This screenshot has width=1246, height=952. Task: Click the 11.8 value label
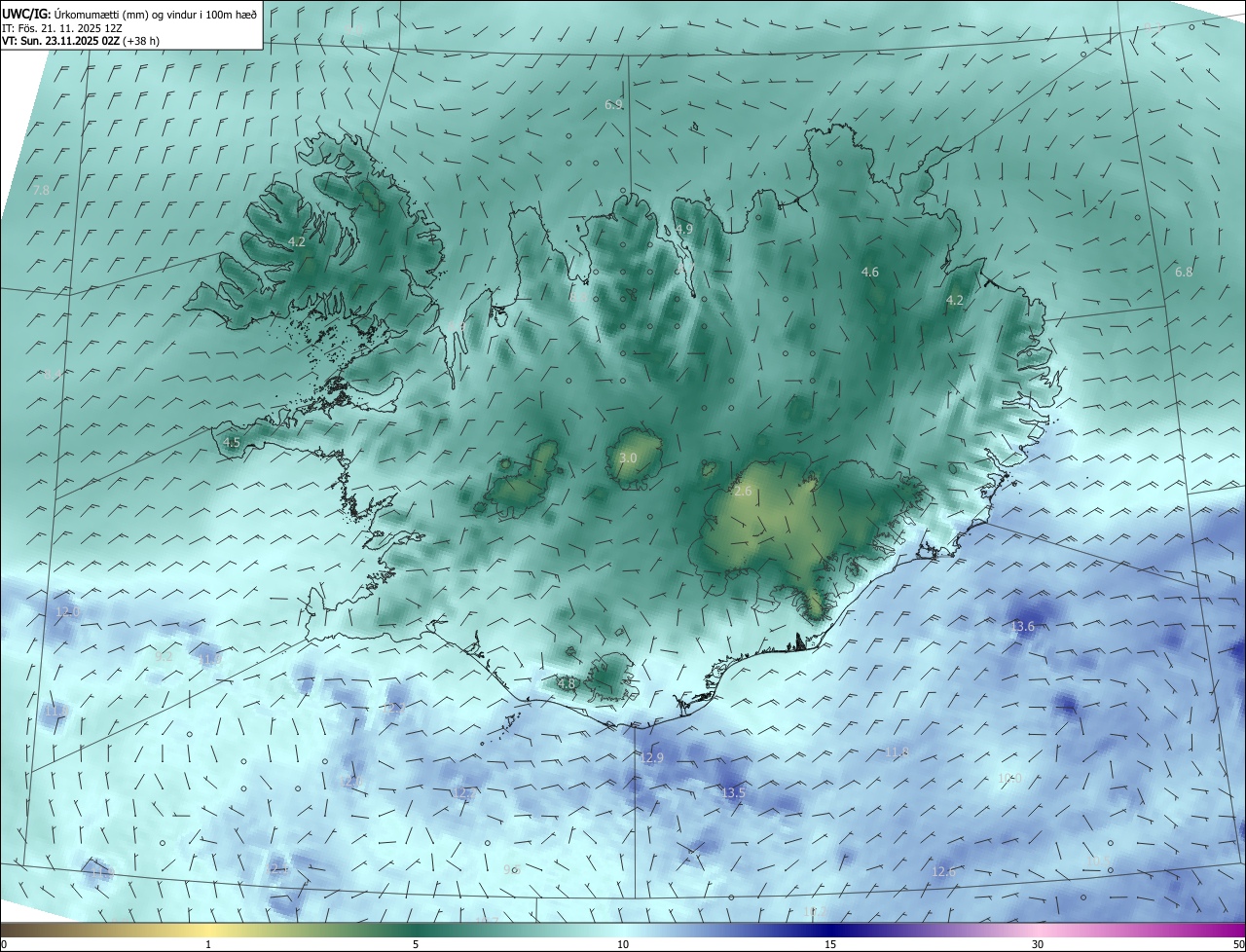[x=897, y=752]
